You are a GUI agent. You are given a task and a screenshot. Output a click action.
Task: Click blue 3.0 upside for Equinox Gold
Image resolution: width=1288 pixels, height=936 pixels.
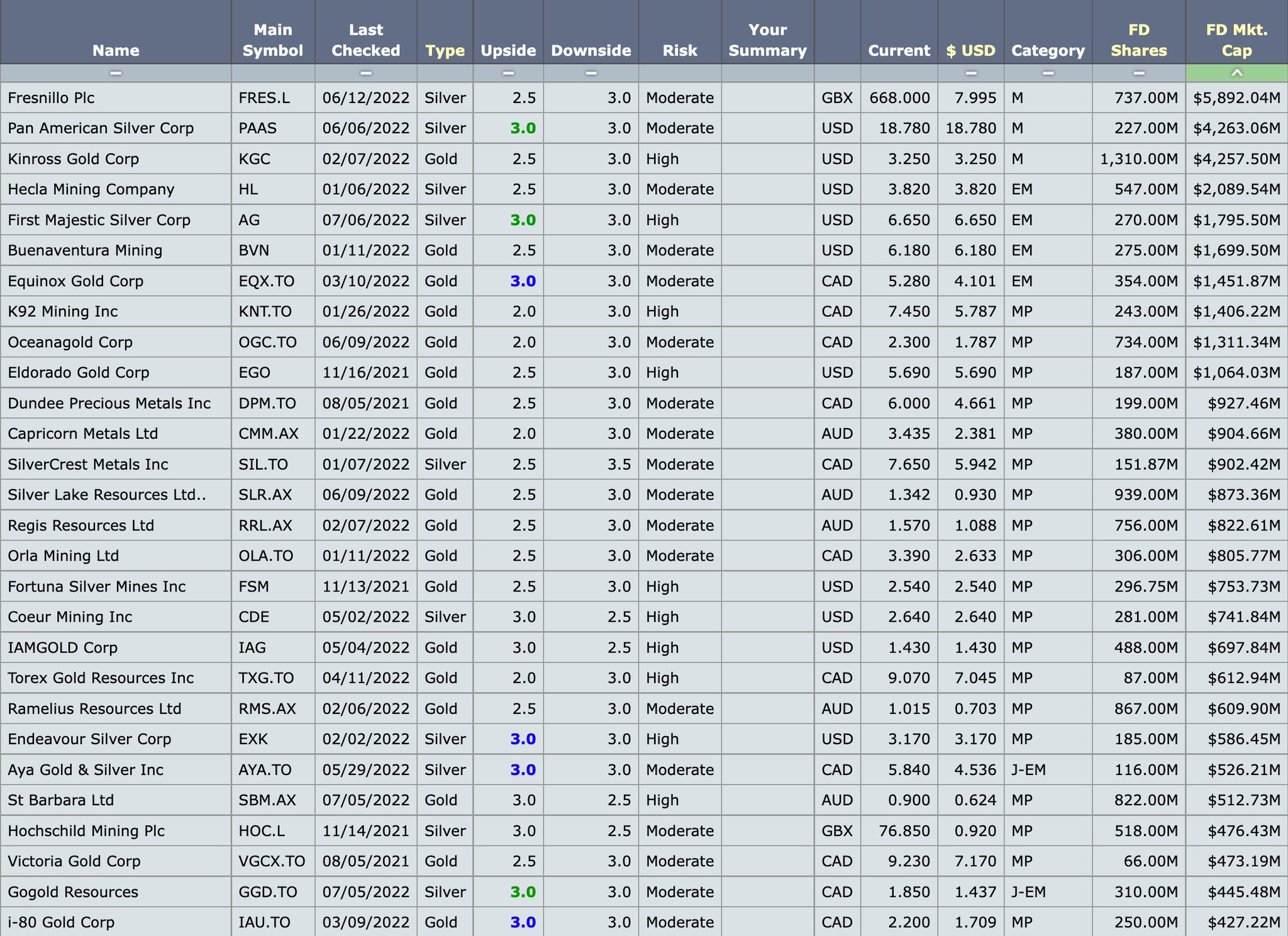click(x=523, y=281)
